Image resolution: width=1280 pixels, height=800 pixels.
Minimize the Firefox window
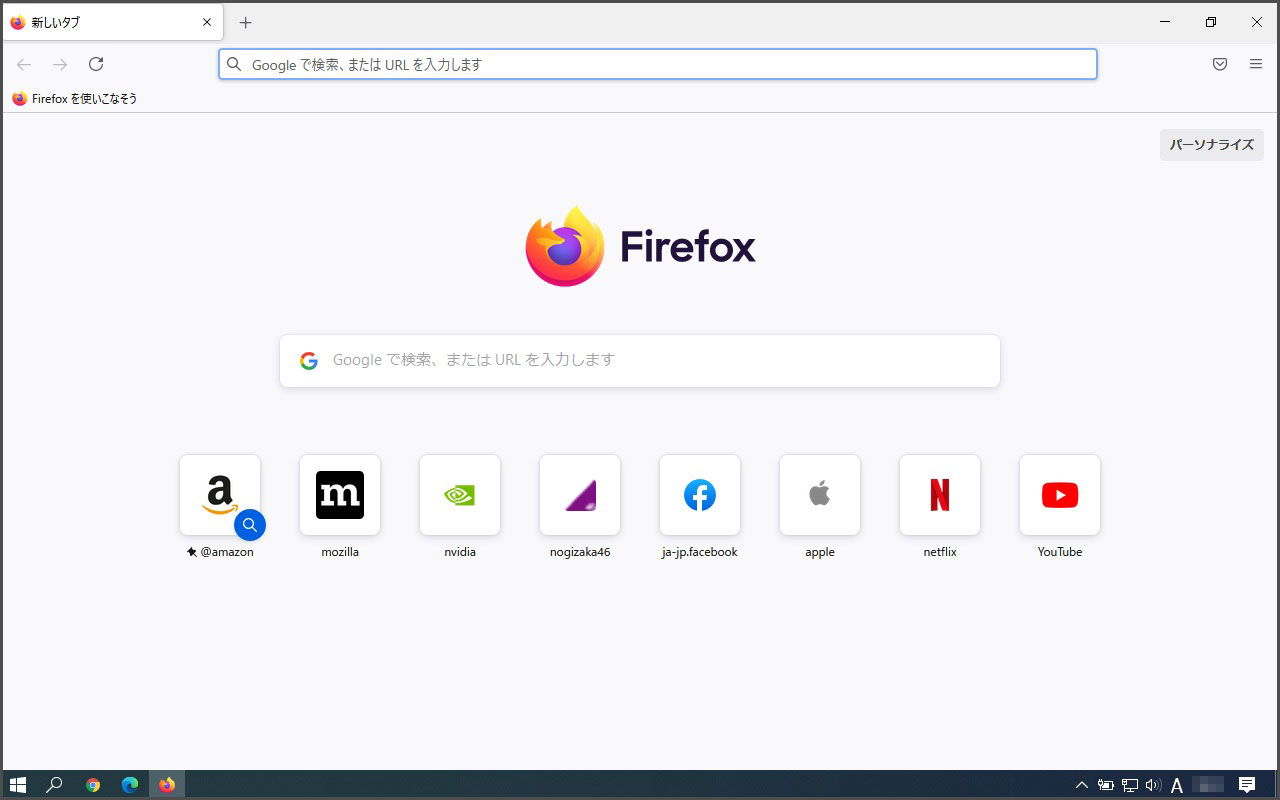tap(1165, 22)
